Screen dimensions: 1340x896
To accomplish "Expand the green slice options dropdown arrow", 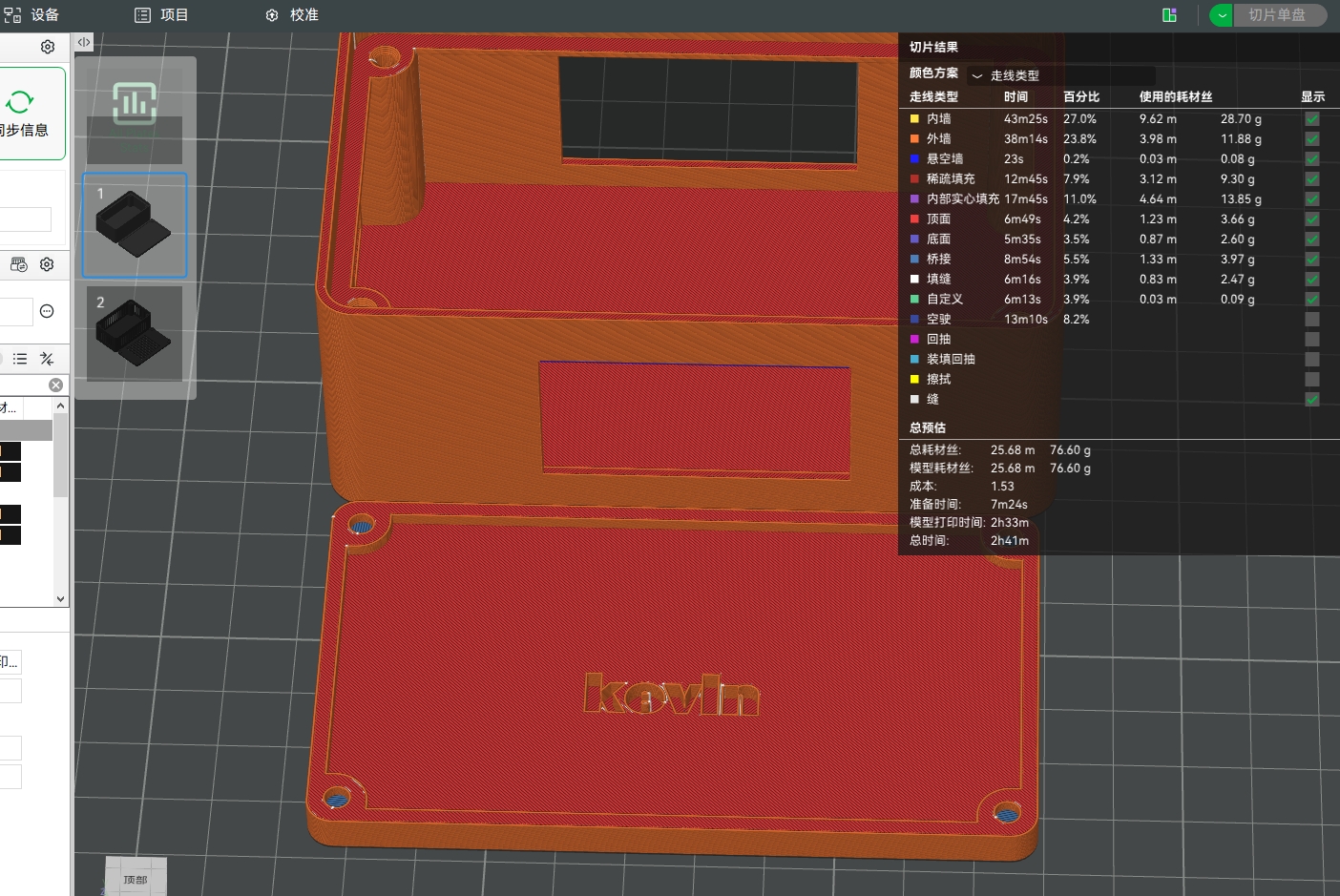I will click(x=1222, y=15).
